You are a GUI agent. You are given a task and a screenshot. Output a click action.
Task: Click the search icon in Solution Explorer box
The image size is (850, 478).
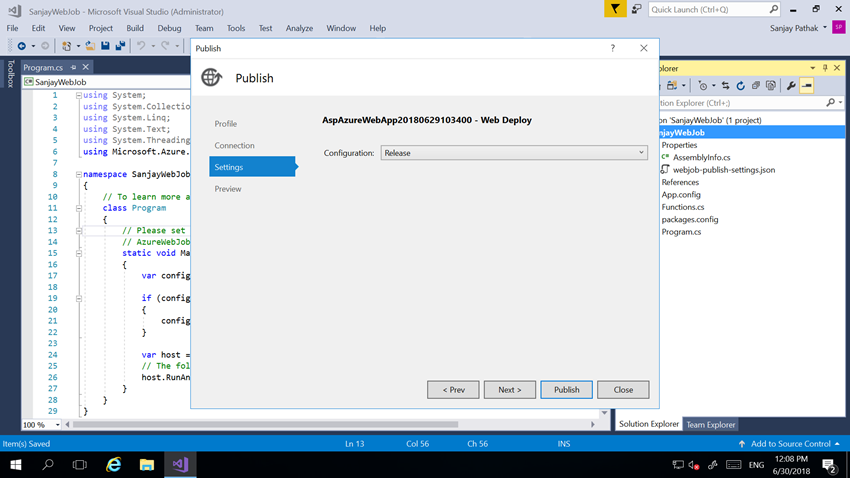coord(830,102)
